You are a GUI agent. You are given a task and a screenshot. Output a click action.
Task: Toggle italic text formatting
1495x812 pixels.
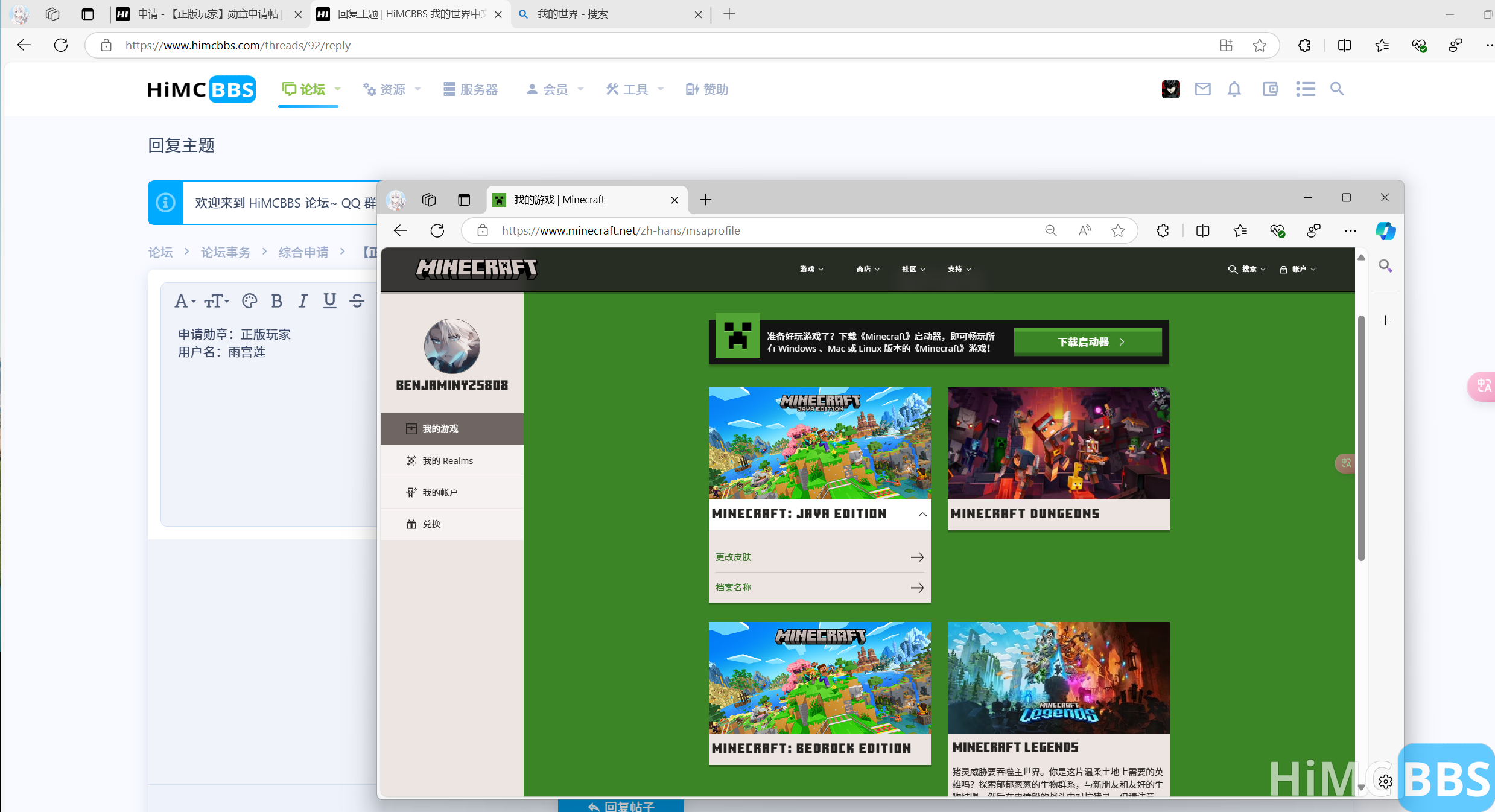(x=303, y=300)
